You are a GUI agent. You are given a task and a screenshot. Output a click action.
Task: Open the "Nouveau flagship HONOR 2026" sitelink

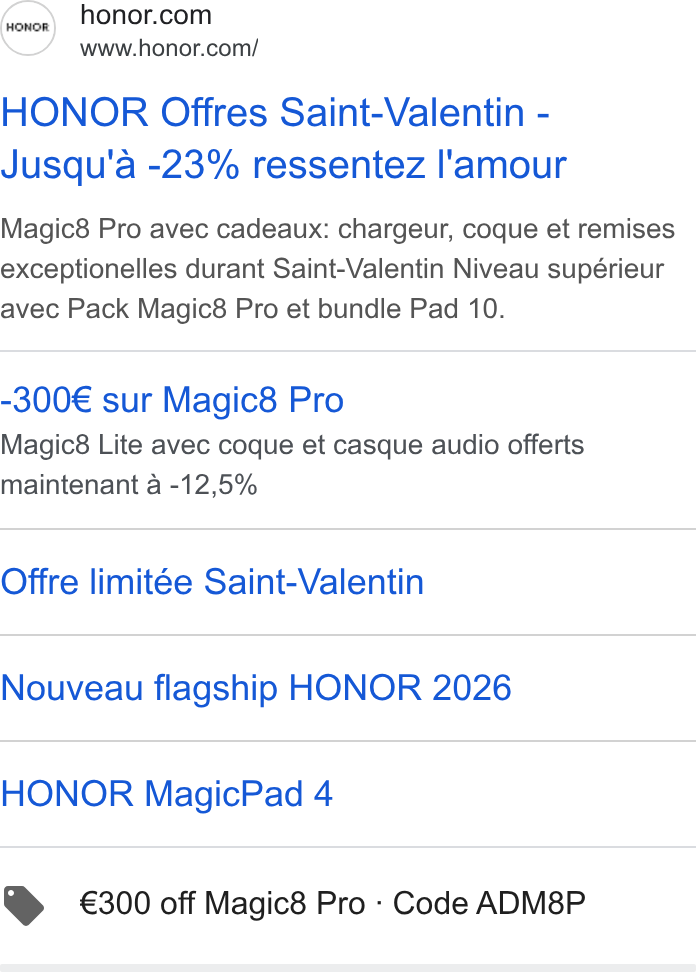point(256,688)
